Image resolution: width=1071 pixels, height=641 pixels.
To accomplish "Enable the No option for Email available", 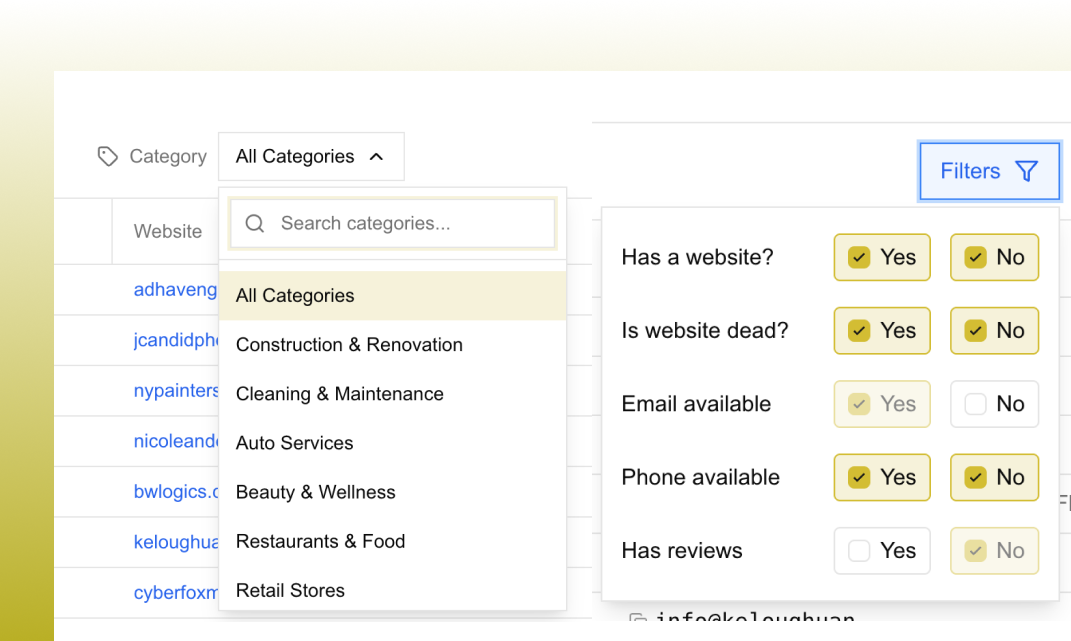I will (994, 404).
